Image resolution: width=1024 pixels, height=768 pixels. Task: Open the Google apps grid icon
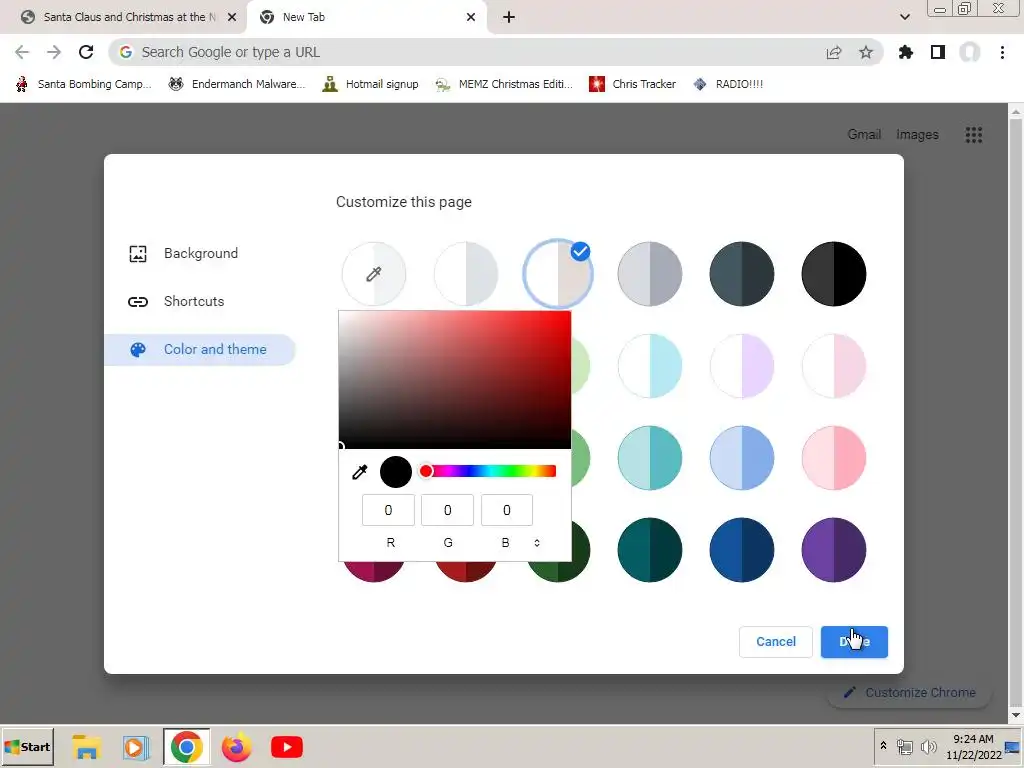974,135
